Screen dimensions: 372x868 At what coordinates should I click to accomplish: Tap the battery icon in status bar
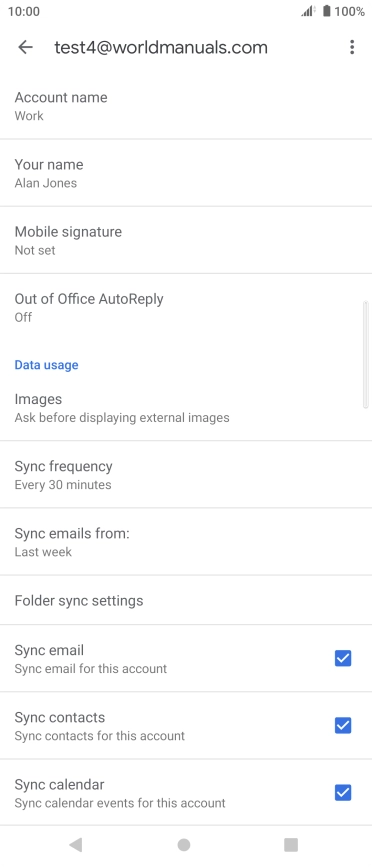327,11
